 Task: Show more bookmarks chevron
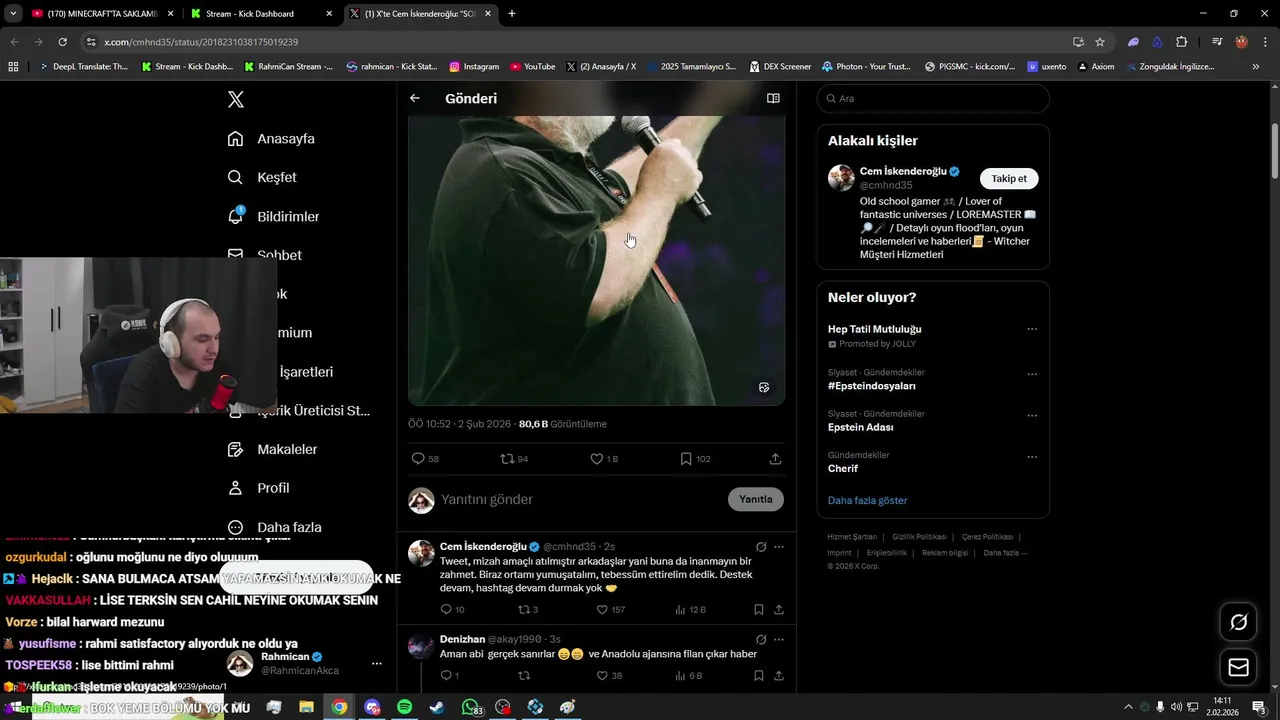tap(1256, 67)
